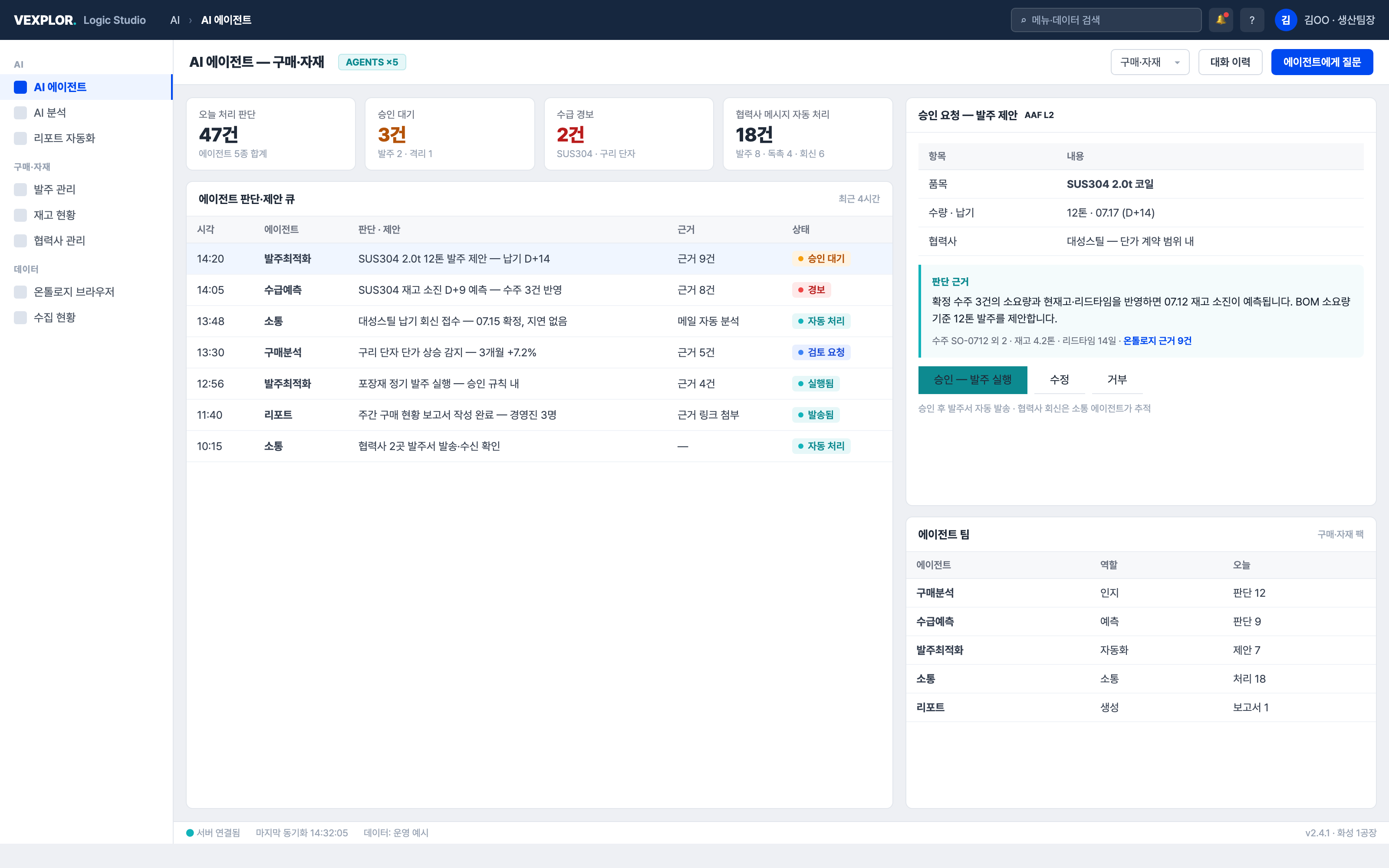
Task: Open AI 분석 menu item
Action: 86,112
